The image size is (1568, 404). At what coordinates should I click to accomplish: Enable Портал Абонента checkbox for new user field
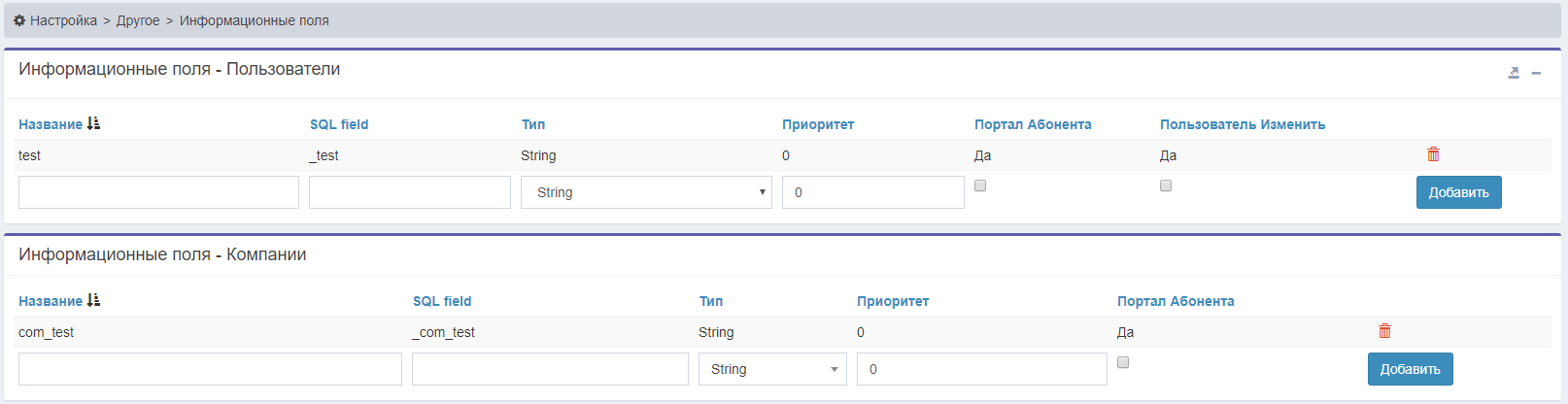click(980, 185)
